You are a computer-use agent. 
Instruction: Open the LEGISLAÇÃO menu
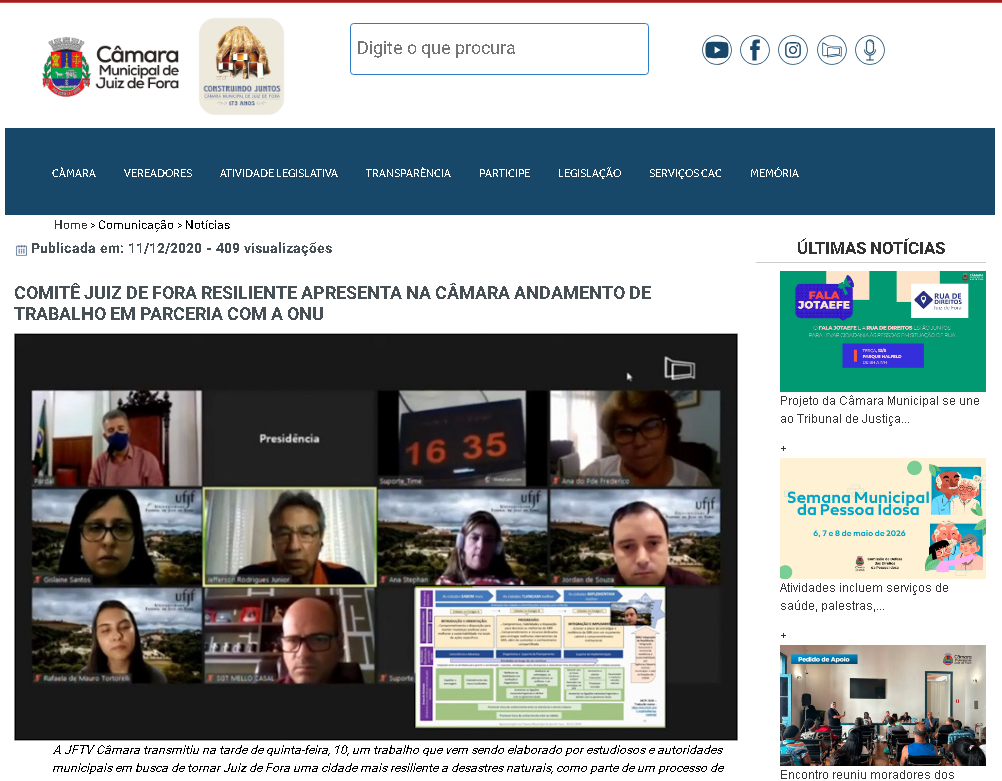coord(590,173)
